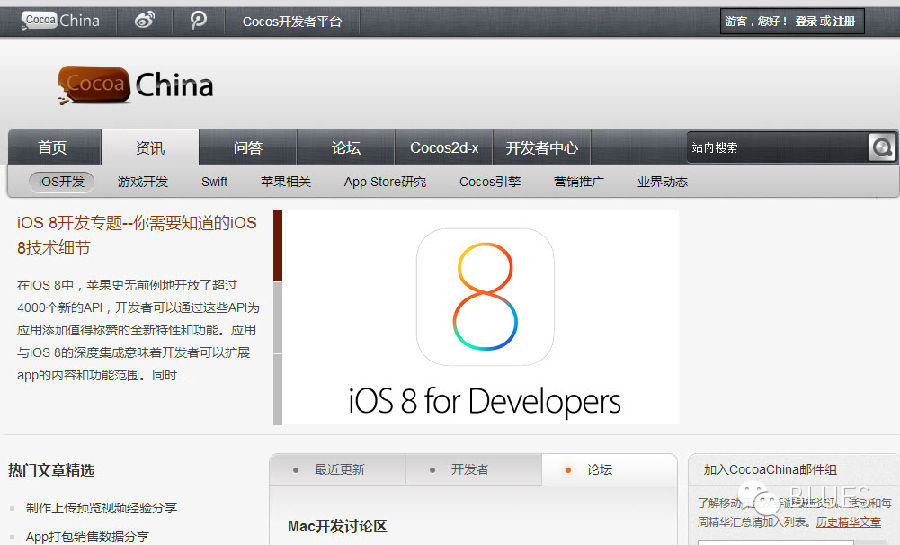Open the Weibo icon in top bar
Screen dimensions: 900x545
(x=145, y=21)
